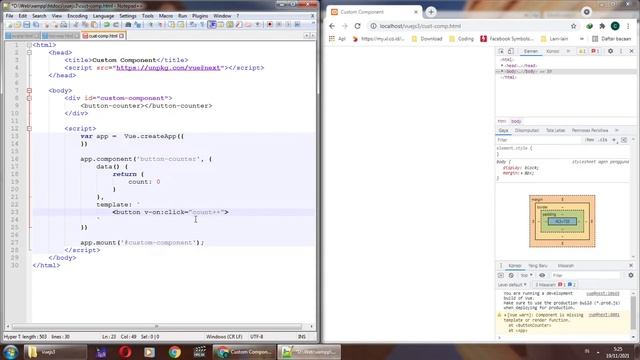640x360 pixels.
Task: Start macro recording with the red record icon
Action: point(270,25)
